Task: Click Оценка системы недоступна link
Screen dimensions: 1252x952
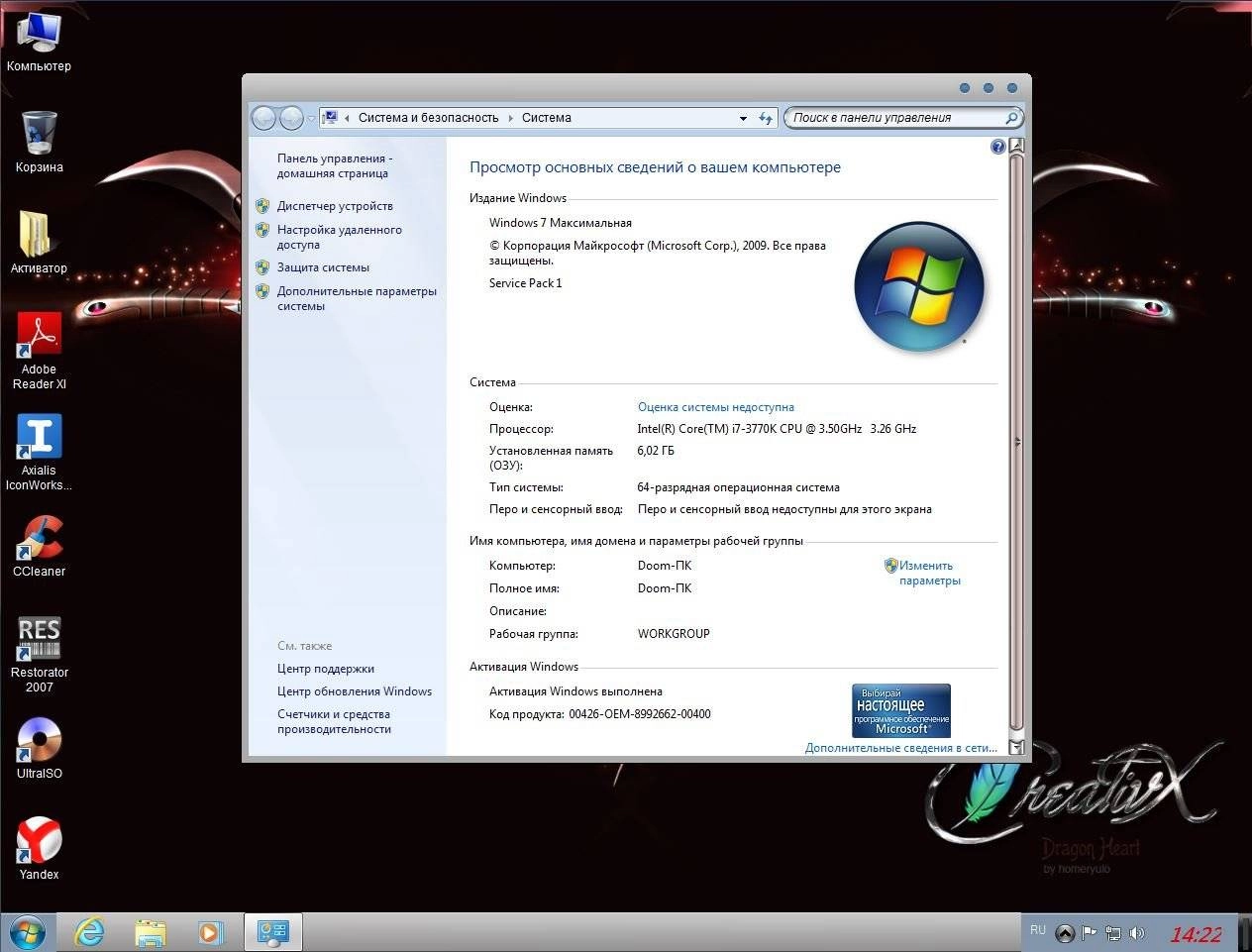Action: click(x=716, y=407)
